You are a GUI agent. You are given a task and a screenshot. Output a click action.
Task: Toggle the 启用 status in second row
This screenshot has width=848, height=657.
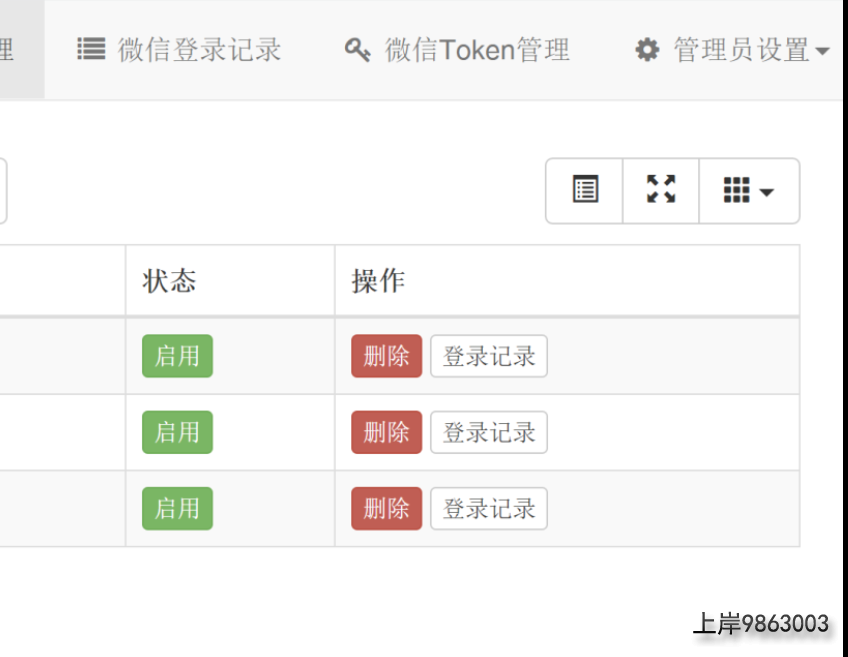(177, 432)
